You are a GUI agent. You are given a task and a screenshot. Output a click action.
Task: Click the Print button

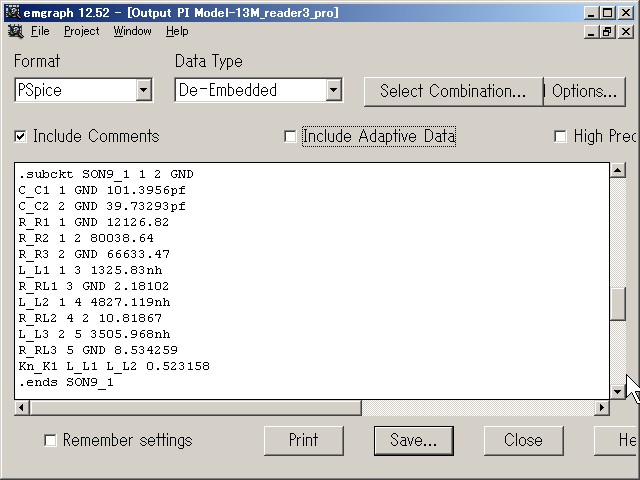tap(304, 440)
